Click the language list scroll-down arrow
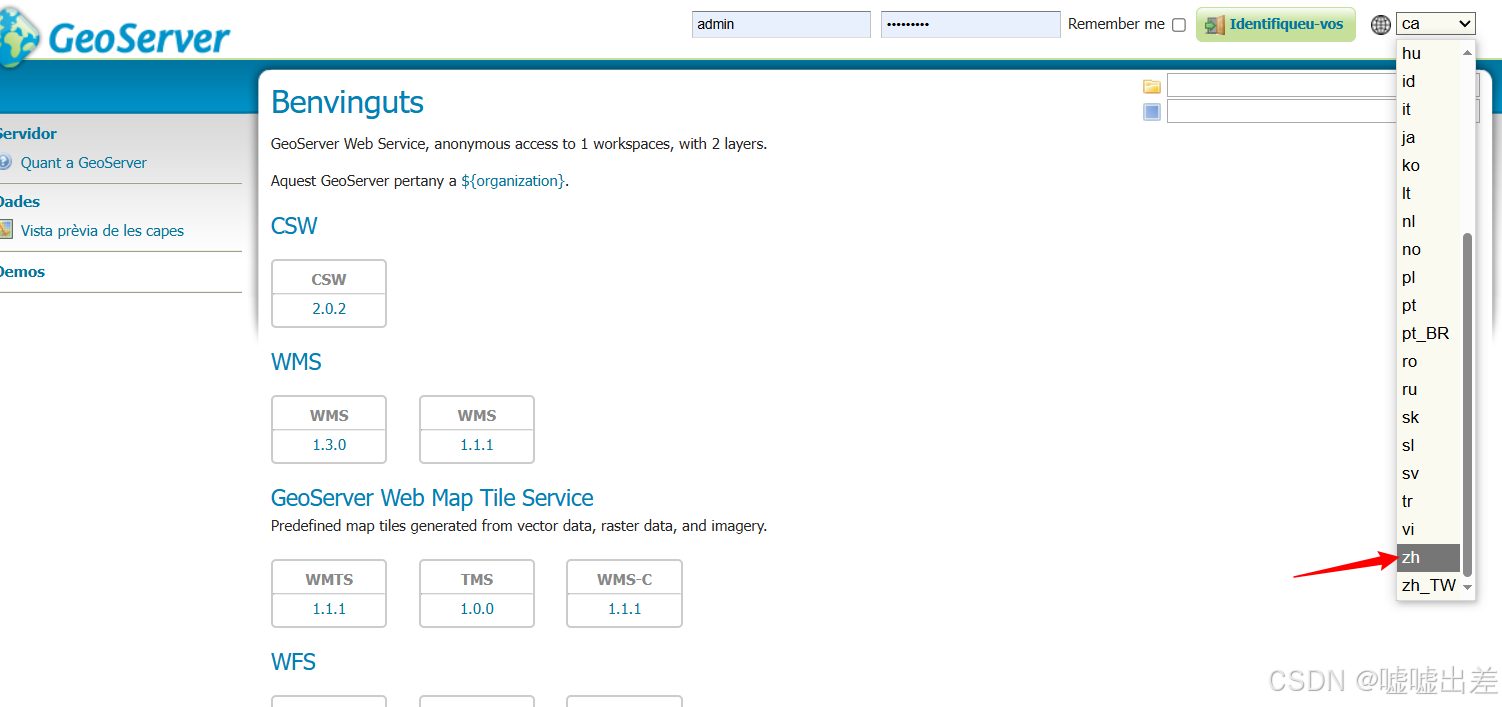 1468,588
